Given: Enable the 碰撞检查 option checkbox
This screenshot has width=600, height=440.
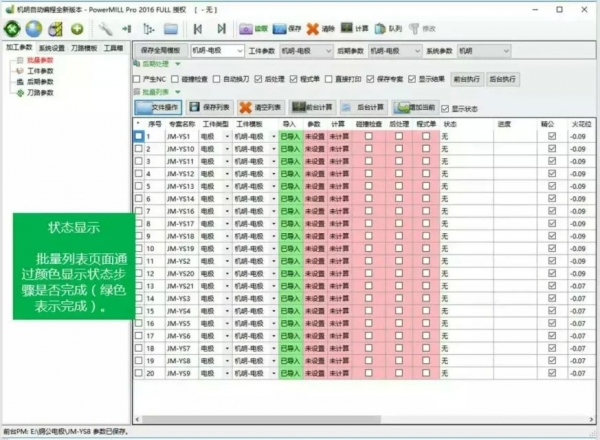Looking at the screenshot, I should [175, 79].
